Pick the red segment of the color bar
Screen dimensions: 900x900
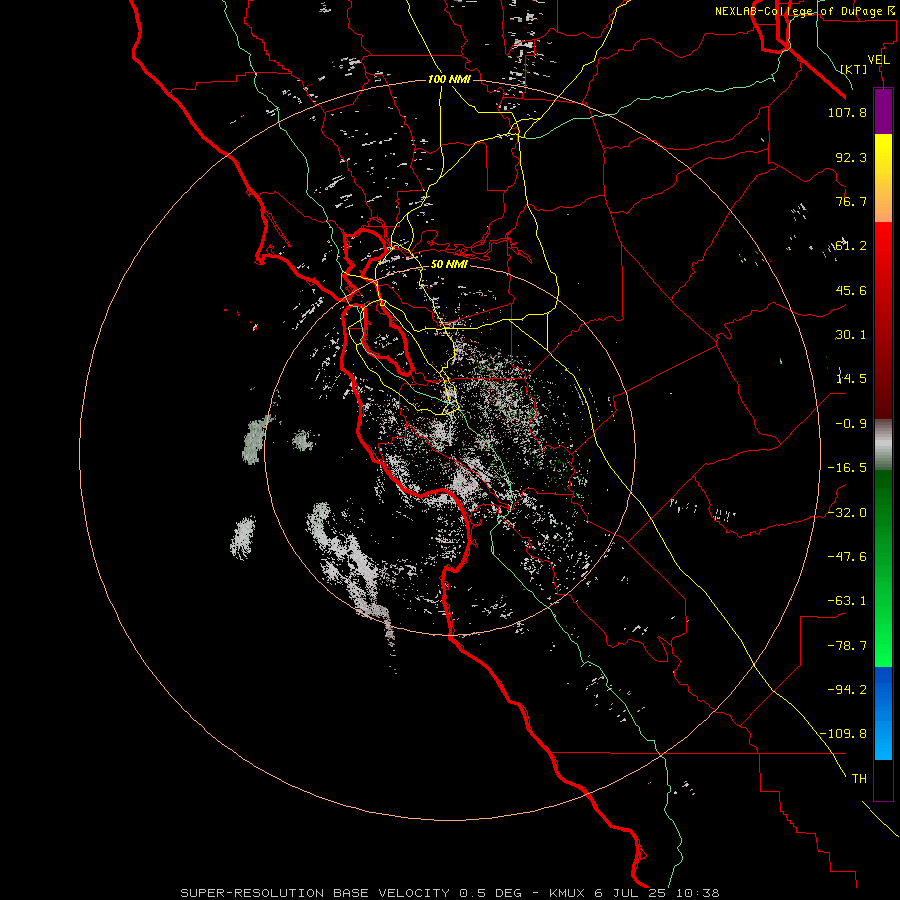coord(883,320)
